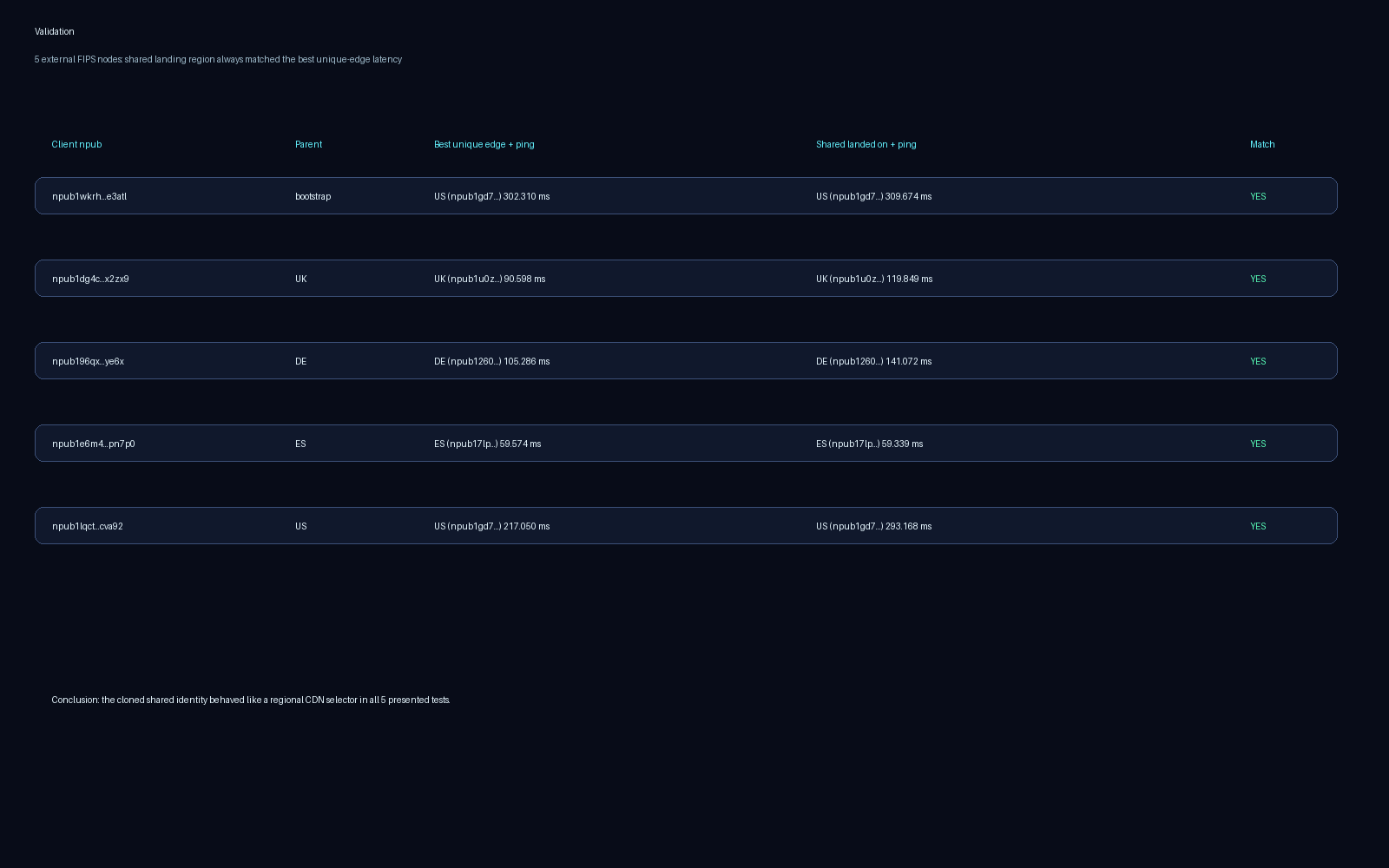1389x868 pixels.
Task: Select the npub1dg4c...x2zx9 client entry
Action: pyautogui.click(x=90, y=279)
